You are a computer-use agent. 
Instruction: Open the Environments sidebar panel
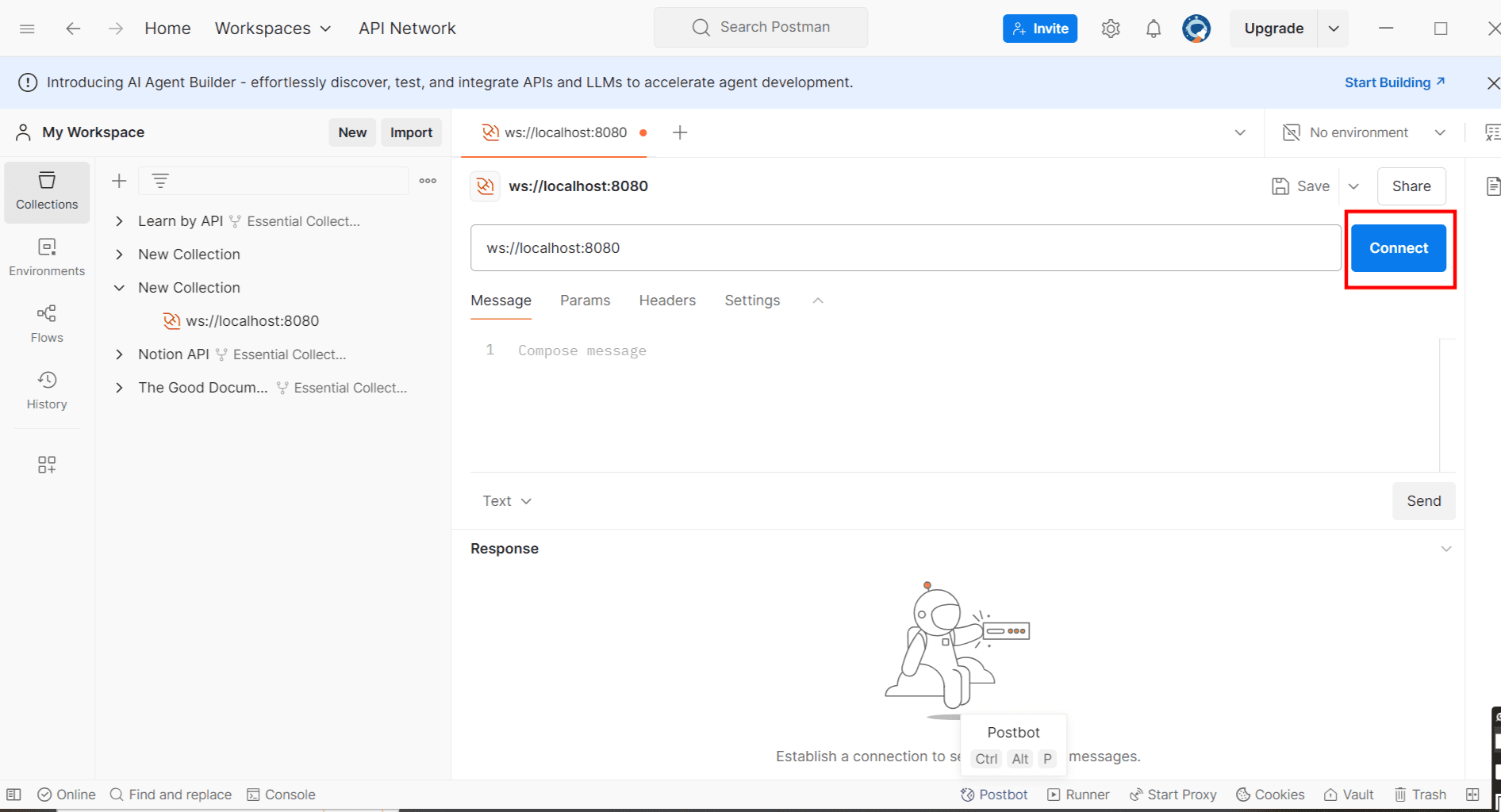pos(47,255)
